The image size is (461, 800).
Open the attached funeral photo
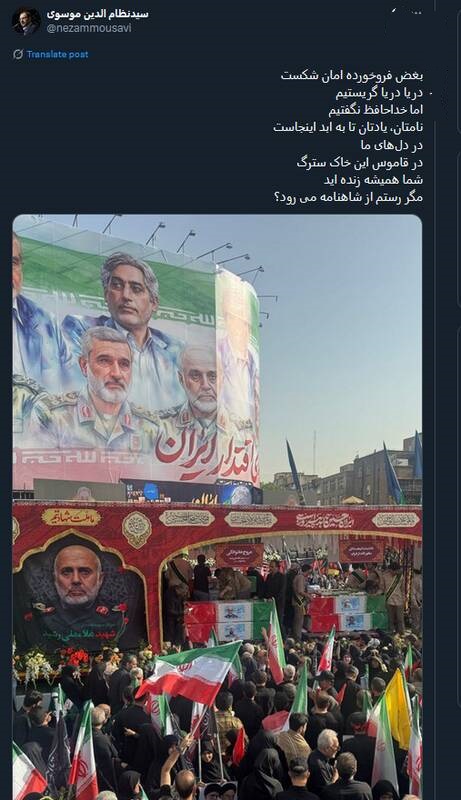[217, 507]
